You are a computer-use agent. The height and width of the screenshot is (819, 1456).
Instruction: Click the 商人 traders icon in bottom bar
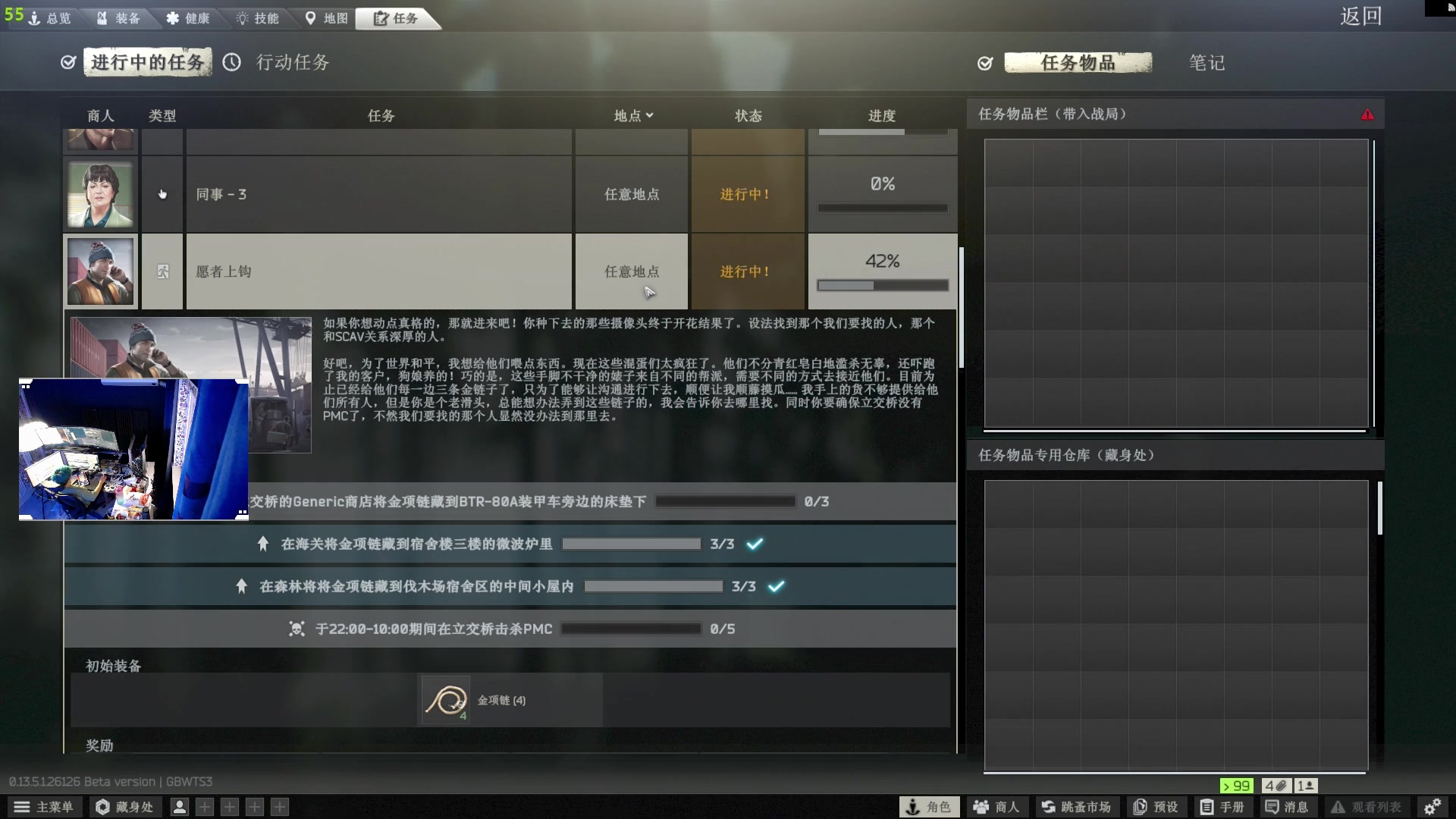point(996,807)
